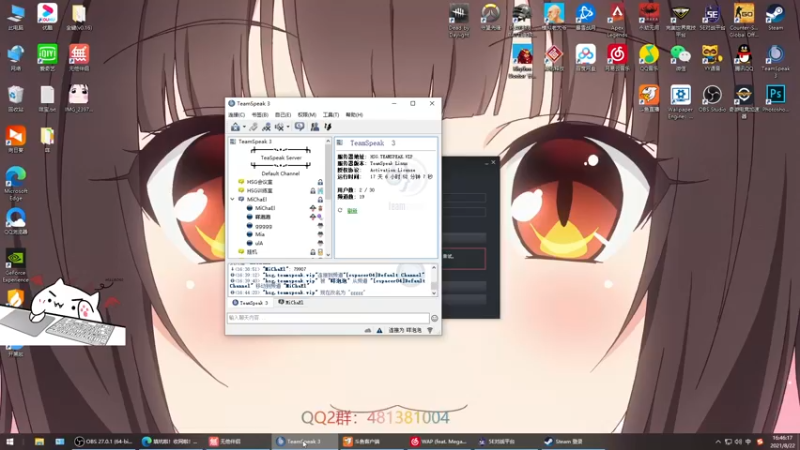Open the dropdown arrow beside the mute icon
Image resolution: width=800 pixels, height=450 pixels.
pos(288,127)
